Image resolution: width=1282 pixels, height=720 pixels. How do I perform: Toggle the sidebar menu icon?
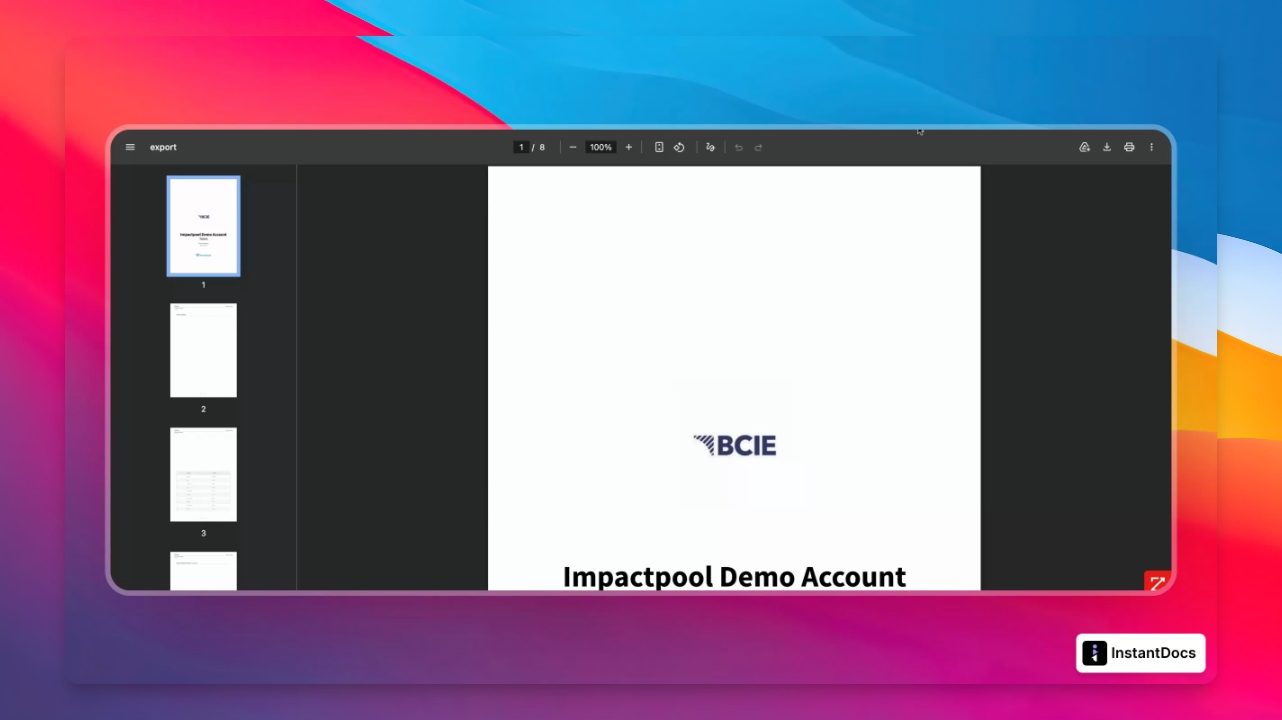[130, 147]
